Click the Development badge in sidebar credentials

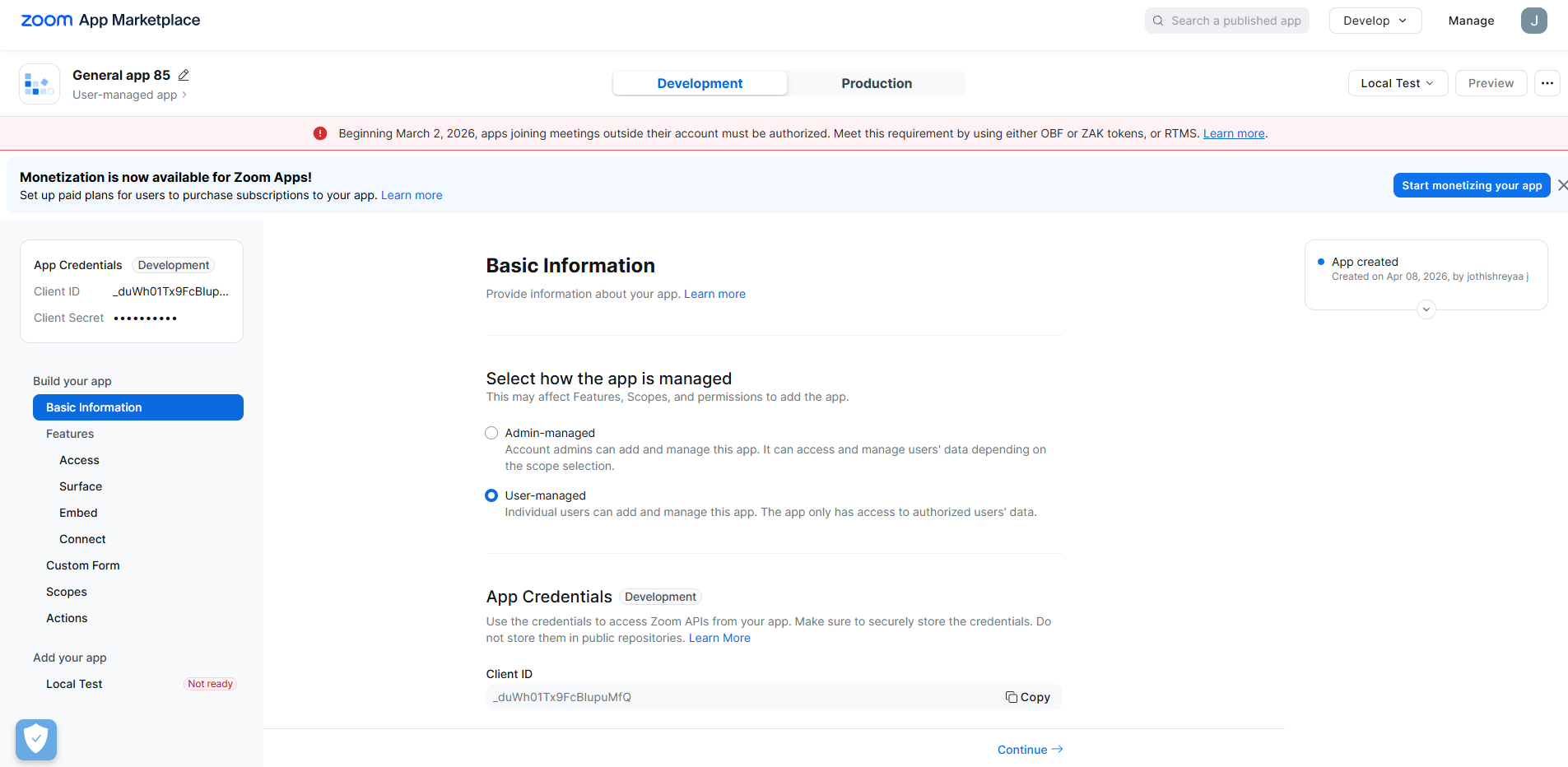pos(173,265)
